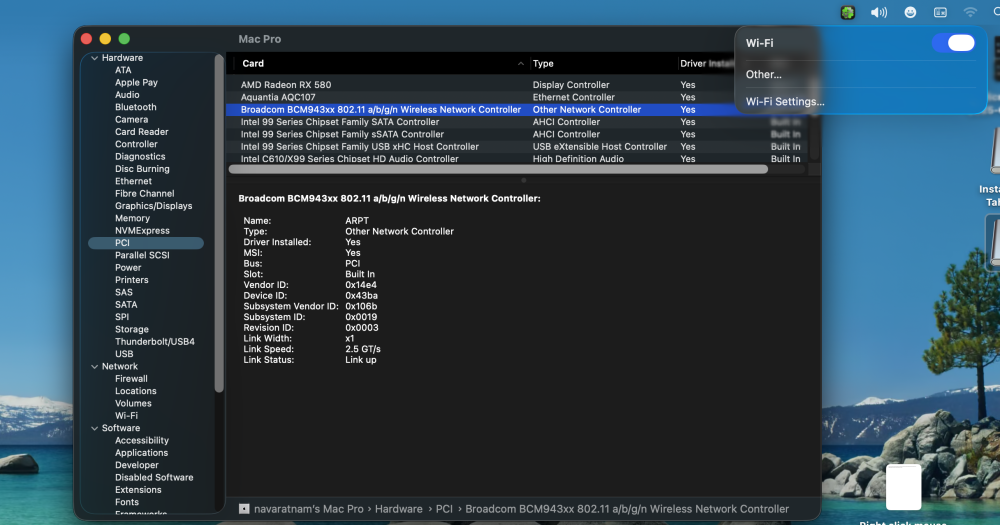The height and width of the screenshot is (525, 1000).
Task: Select Audio in the sidebar
Action: pyautogui.click(x=127, y=94)
